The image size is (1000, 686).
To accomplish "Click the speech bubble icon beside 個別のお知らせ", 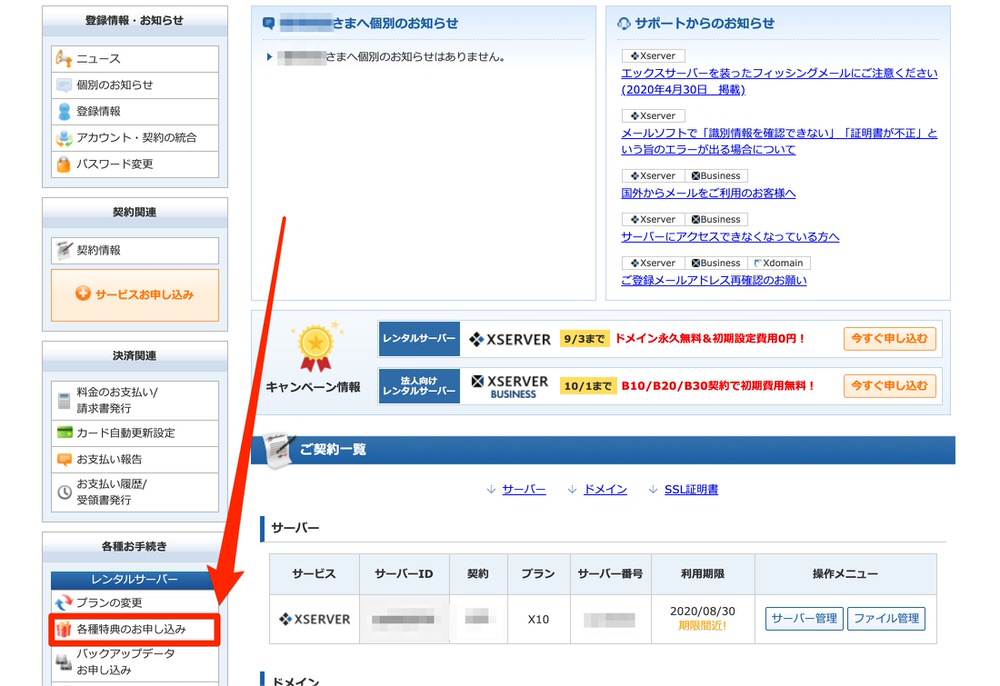I will coord(64,85).
